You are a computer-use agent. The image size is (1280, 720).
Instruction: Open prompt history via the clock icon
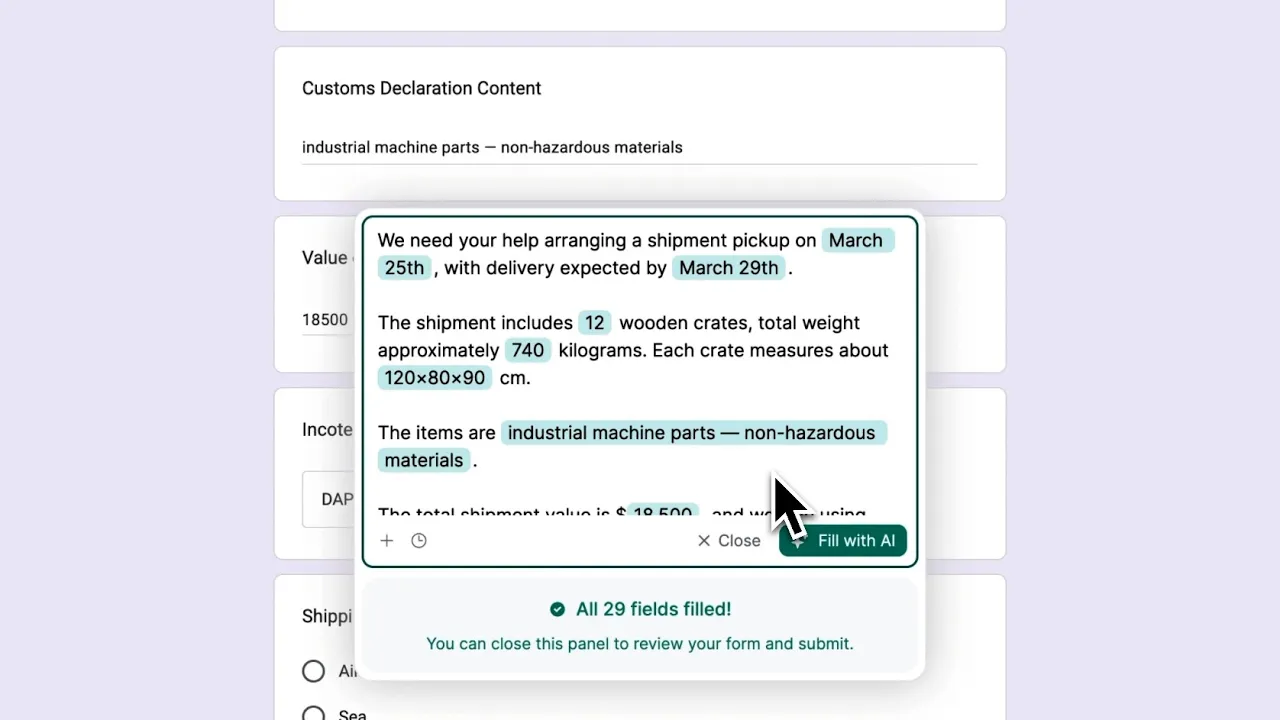click(x=419, y=541)
